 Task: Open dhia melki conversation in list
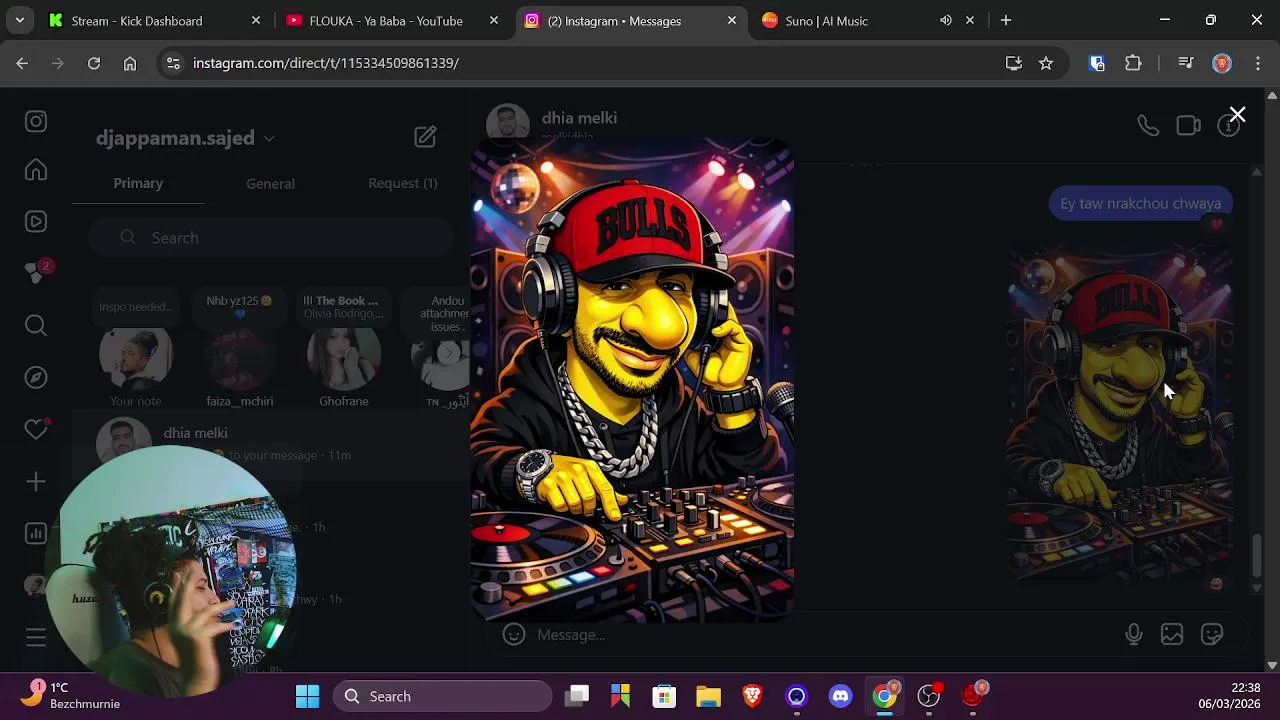(270, 444)
